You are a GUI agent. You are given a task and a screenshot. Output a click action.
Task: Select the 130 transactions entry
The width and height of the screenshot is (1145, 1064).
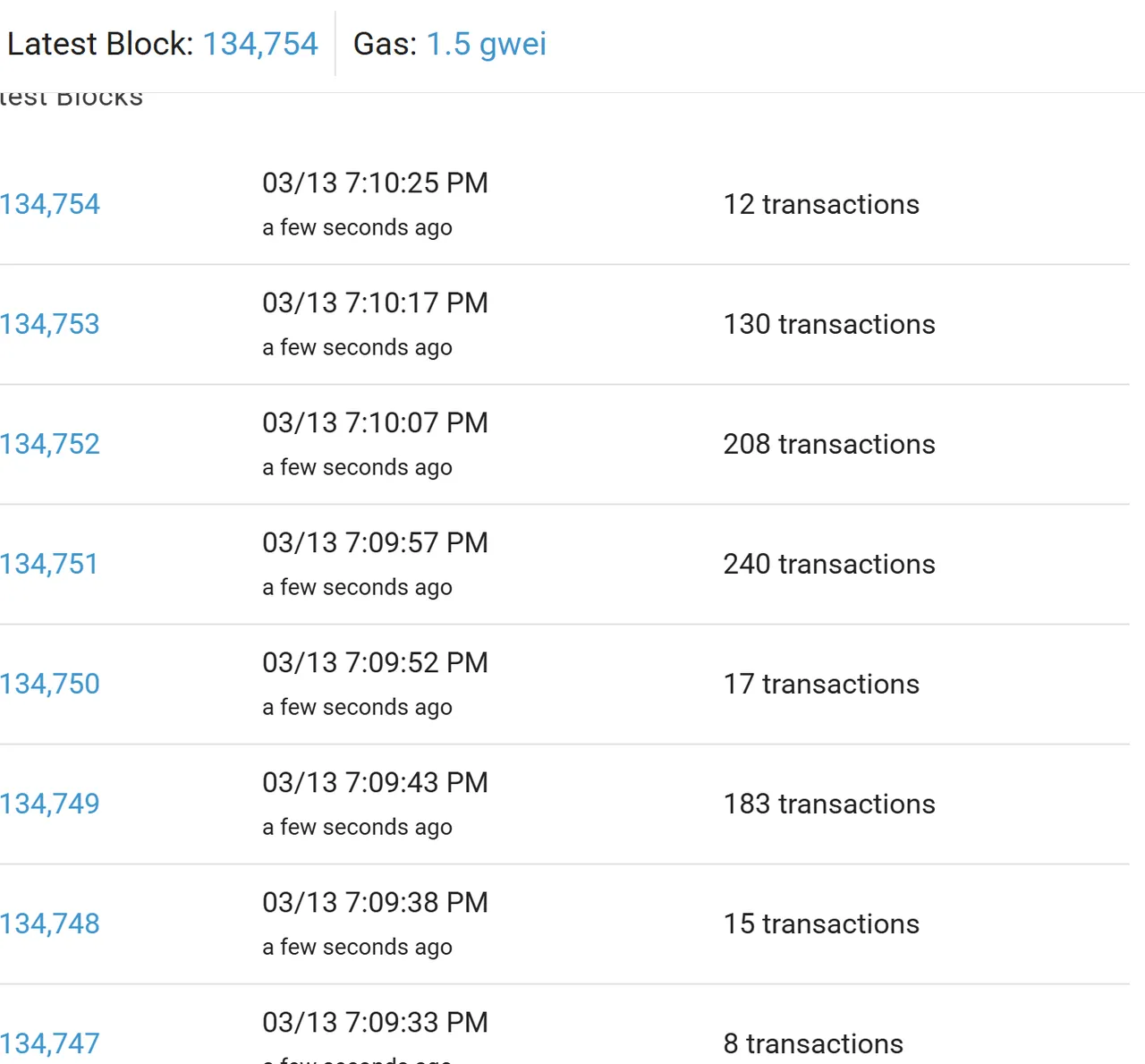(829, 324)
